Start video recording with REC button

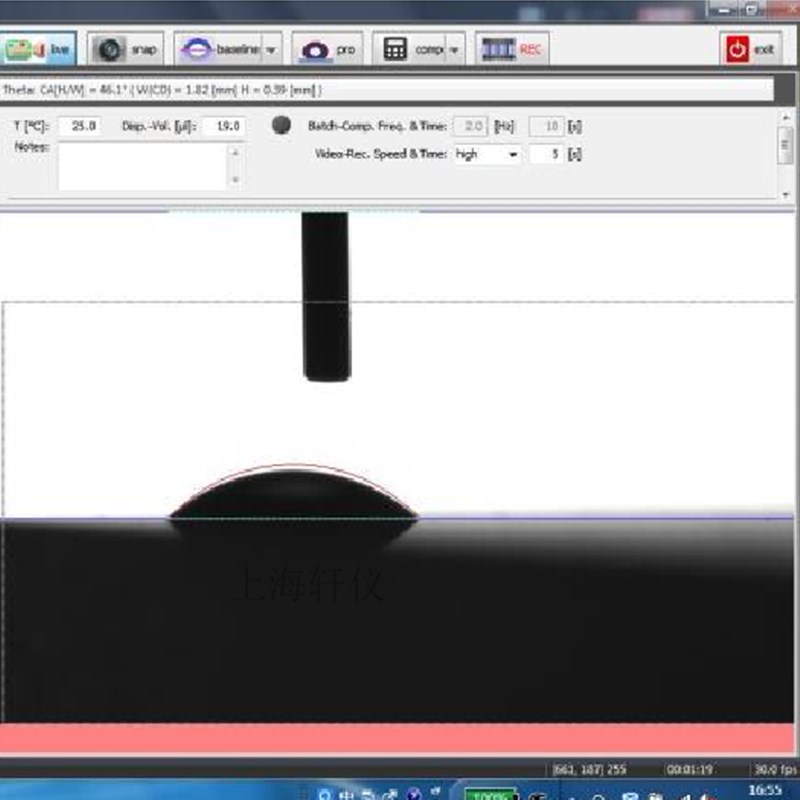tap(512, 48)
